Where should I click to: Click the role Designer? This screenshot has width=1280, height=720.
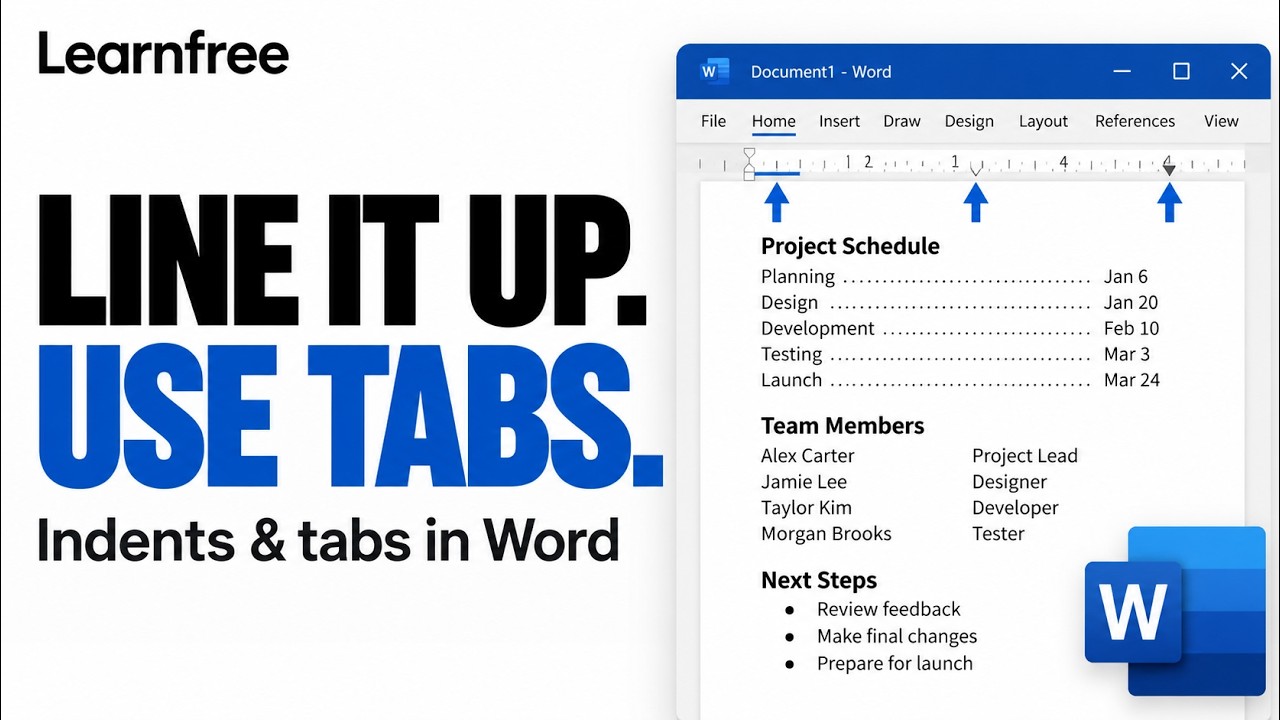coord(1009,482)
